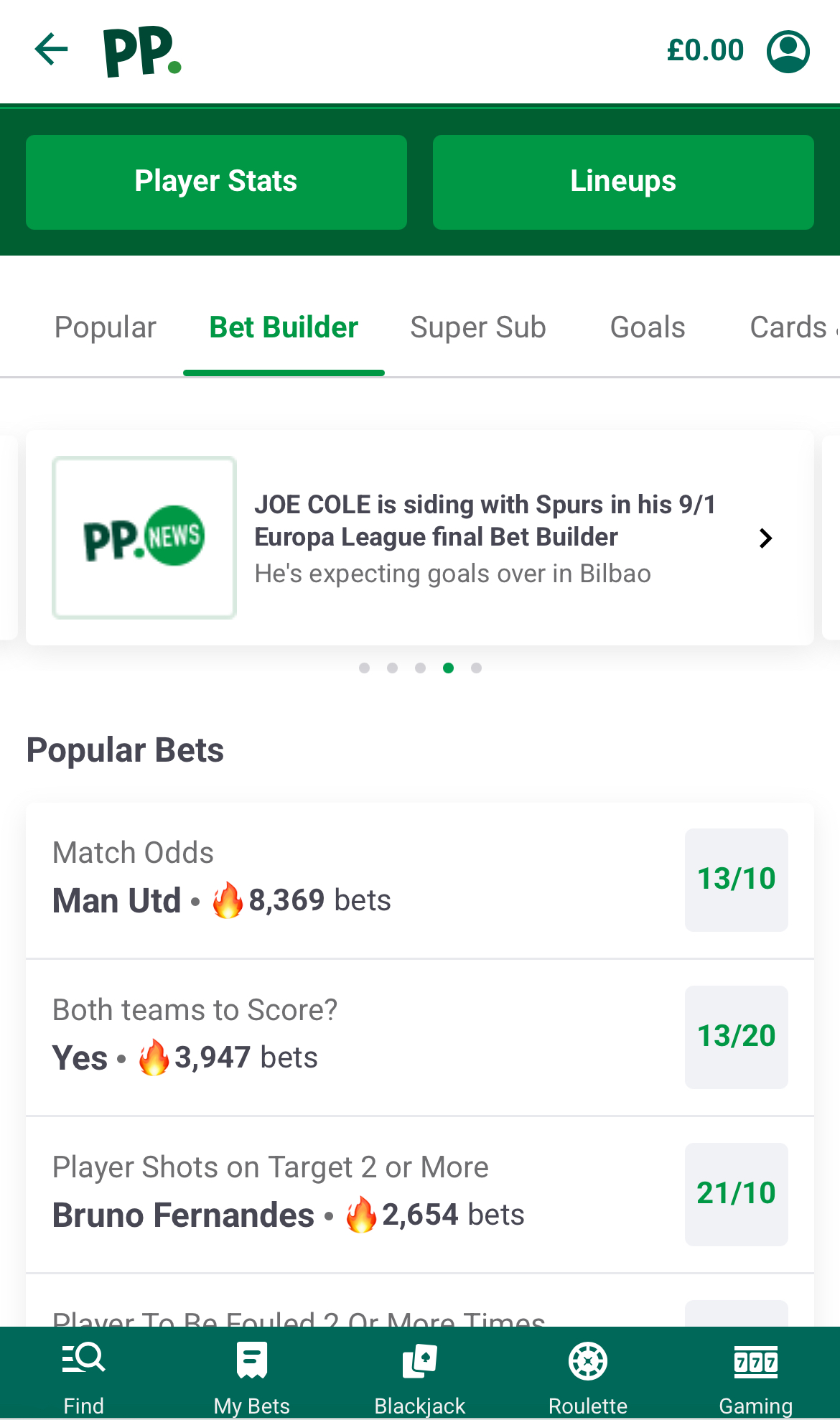The width and height of the screenshot is (840, 1420).
Task: Select the fourth carousel dot
Action: click(448, 668)
